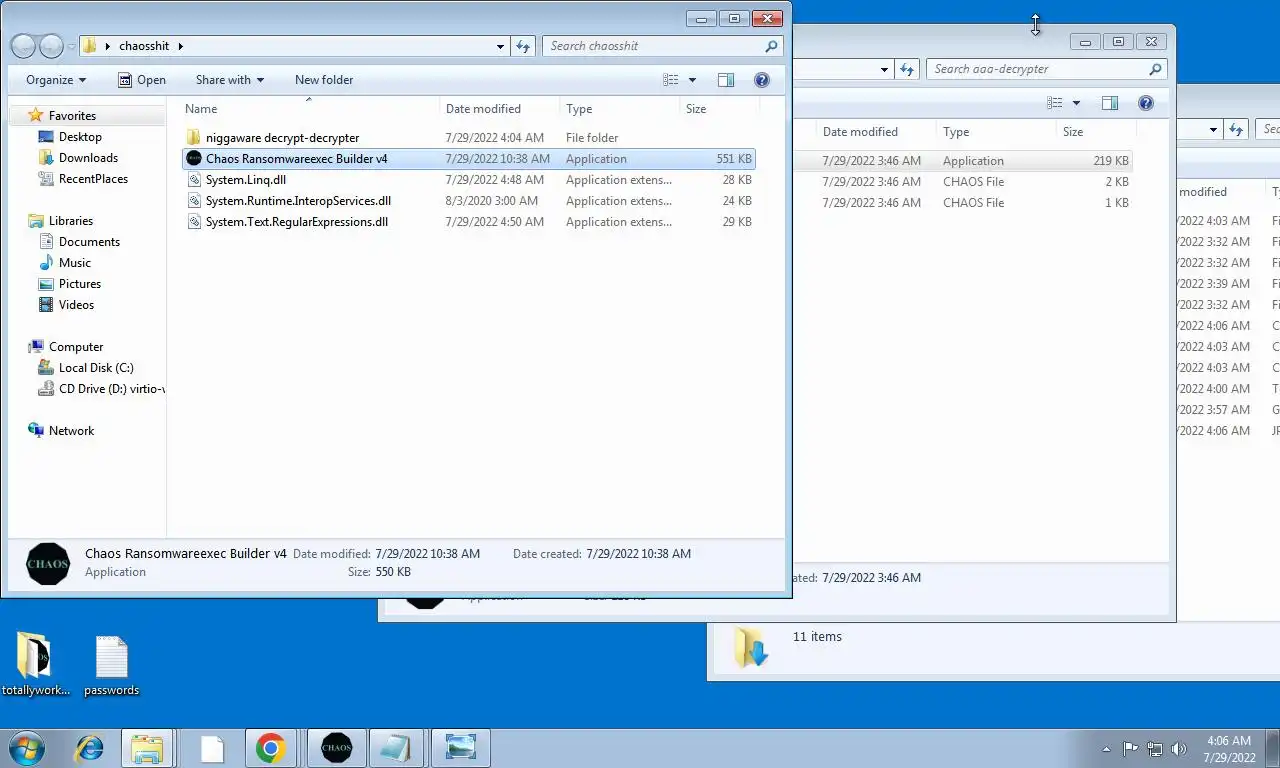Open the address bar history dropdown for chaosshit
Viewport: 1280px width, 768px height.
click(501, 46)
